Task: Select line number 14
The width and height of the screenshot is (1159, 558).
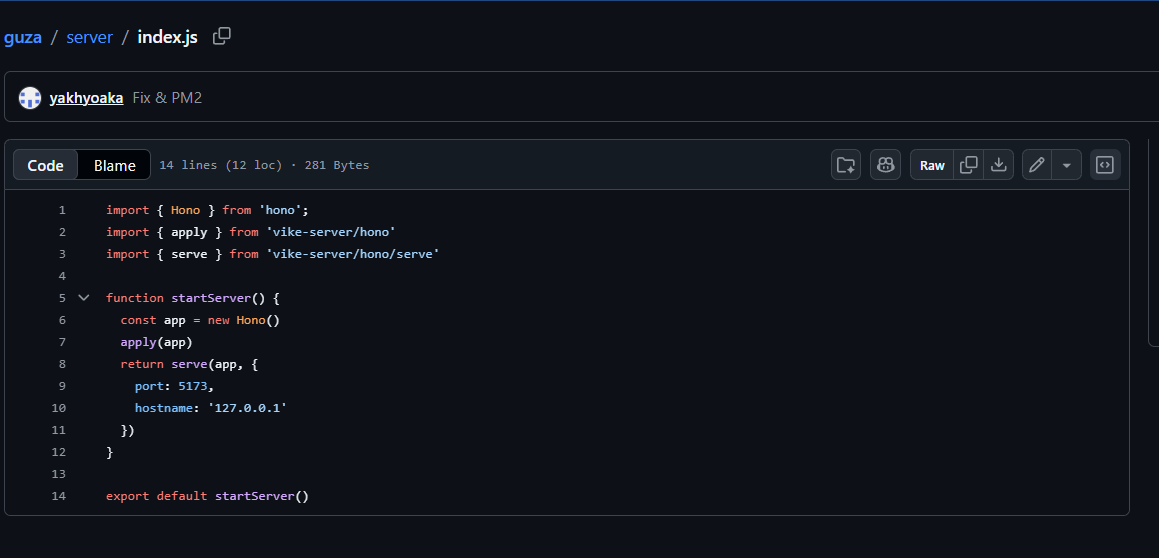Action: [58, 496]
